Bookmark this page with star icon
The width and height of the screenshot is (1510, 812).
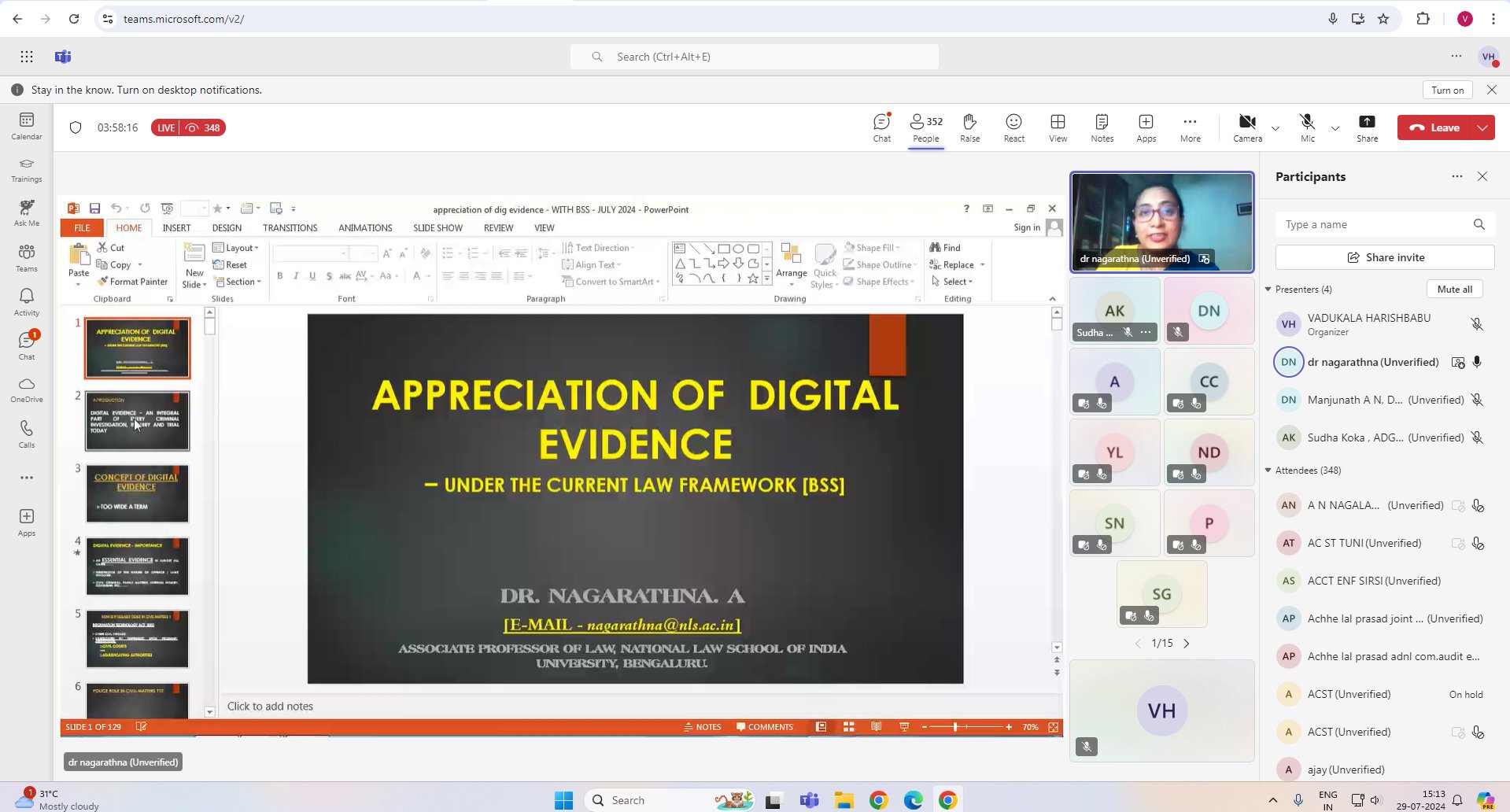[1383, 19]
